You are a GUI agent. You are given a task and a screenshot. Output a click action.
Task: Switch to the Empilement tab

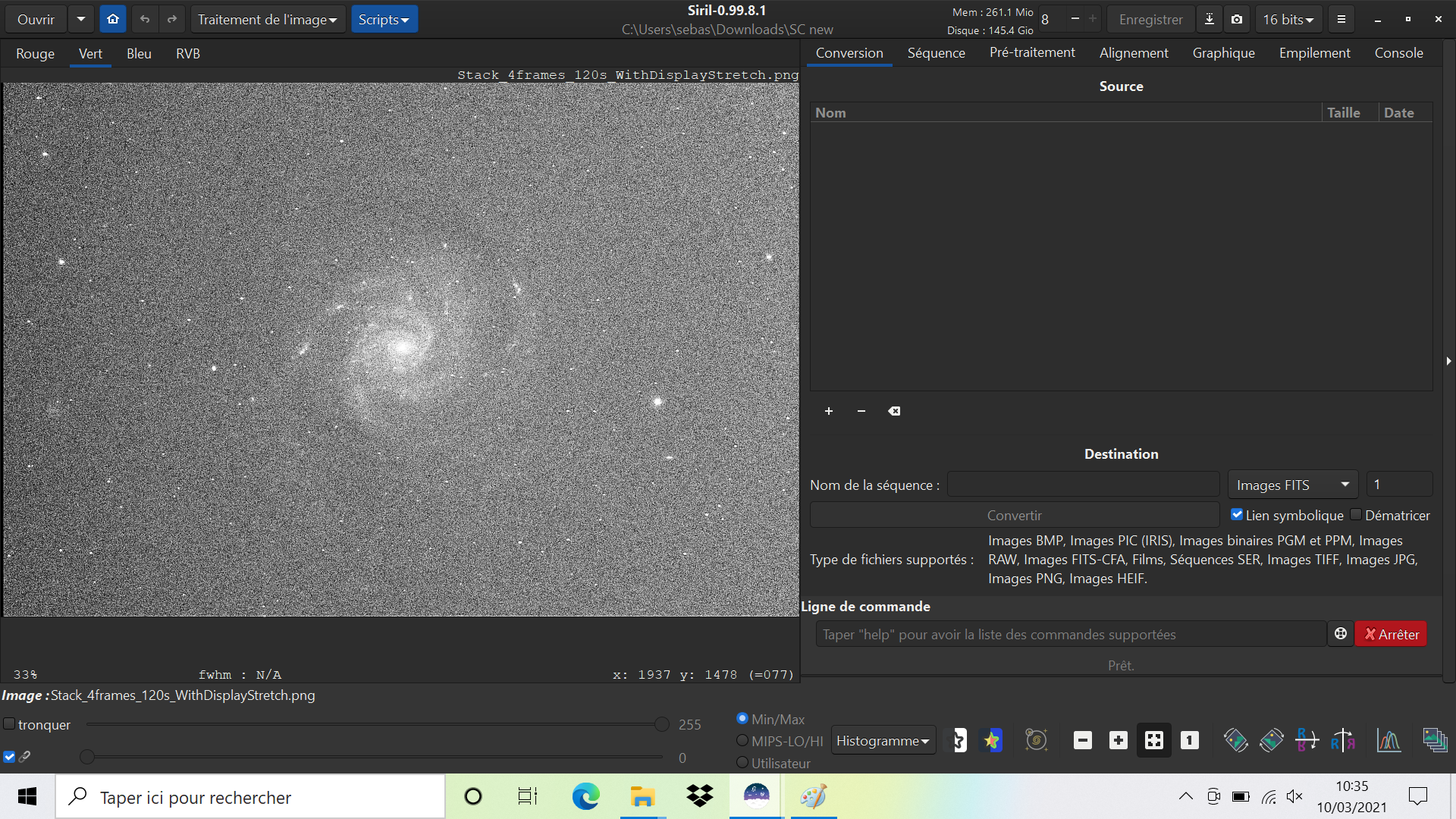pyautogui.click(x=1314, y=53)
